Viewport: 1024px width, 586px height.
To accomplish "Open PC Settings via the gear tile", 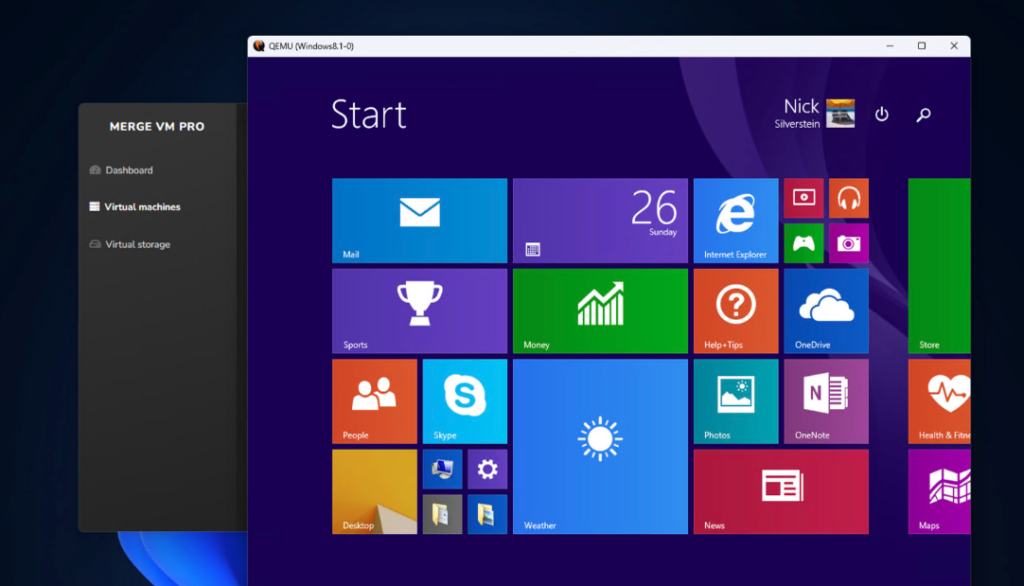I will point(487,468).
